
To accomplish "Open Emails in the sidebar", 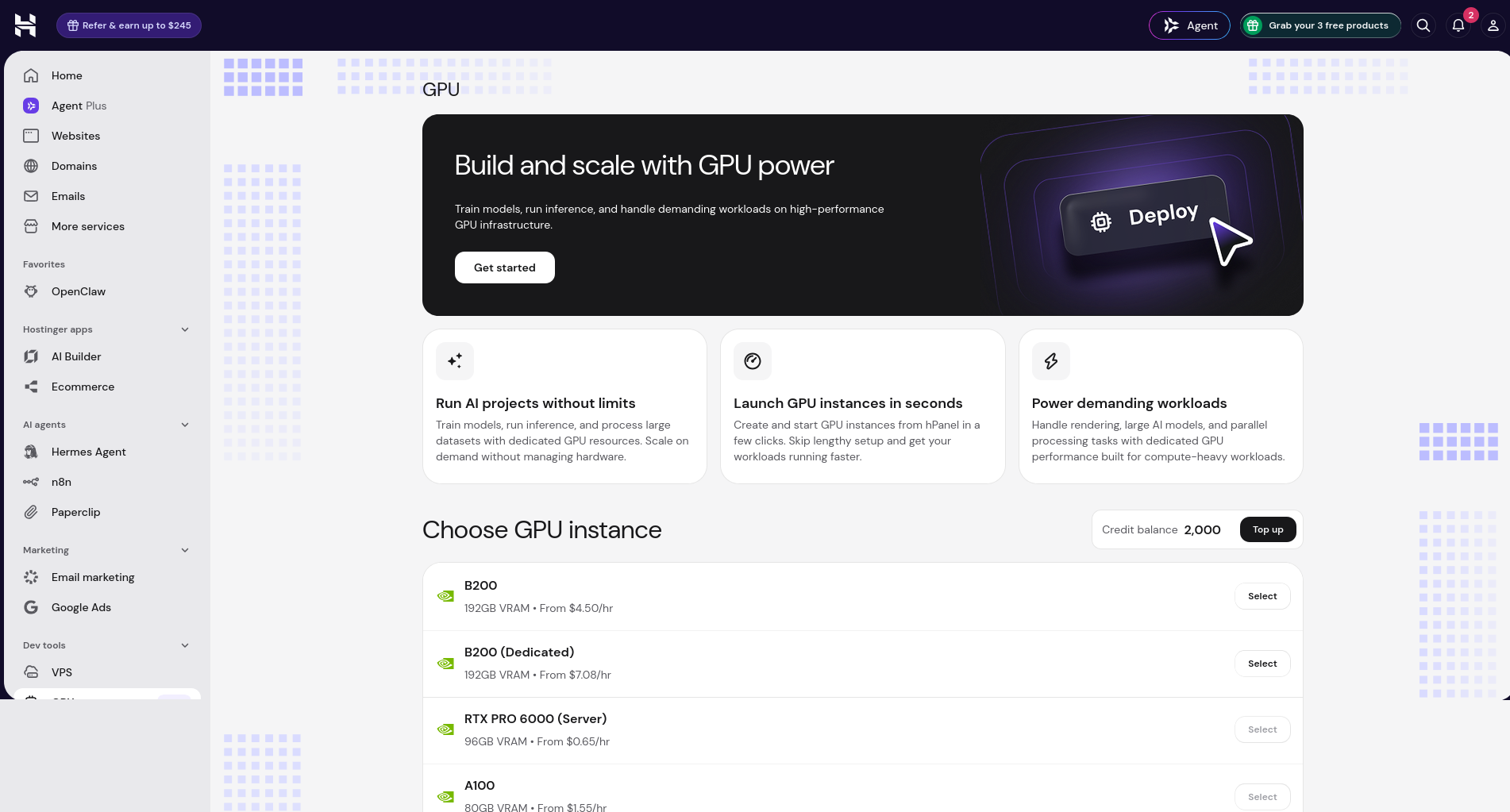I will point(107,196).
